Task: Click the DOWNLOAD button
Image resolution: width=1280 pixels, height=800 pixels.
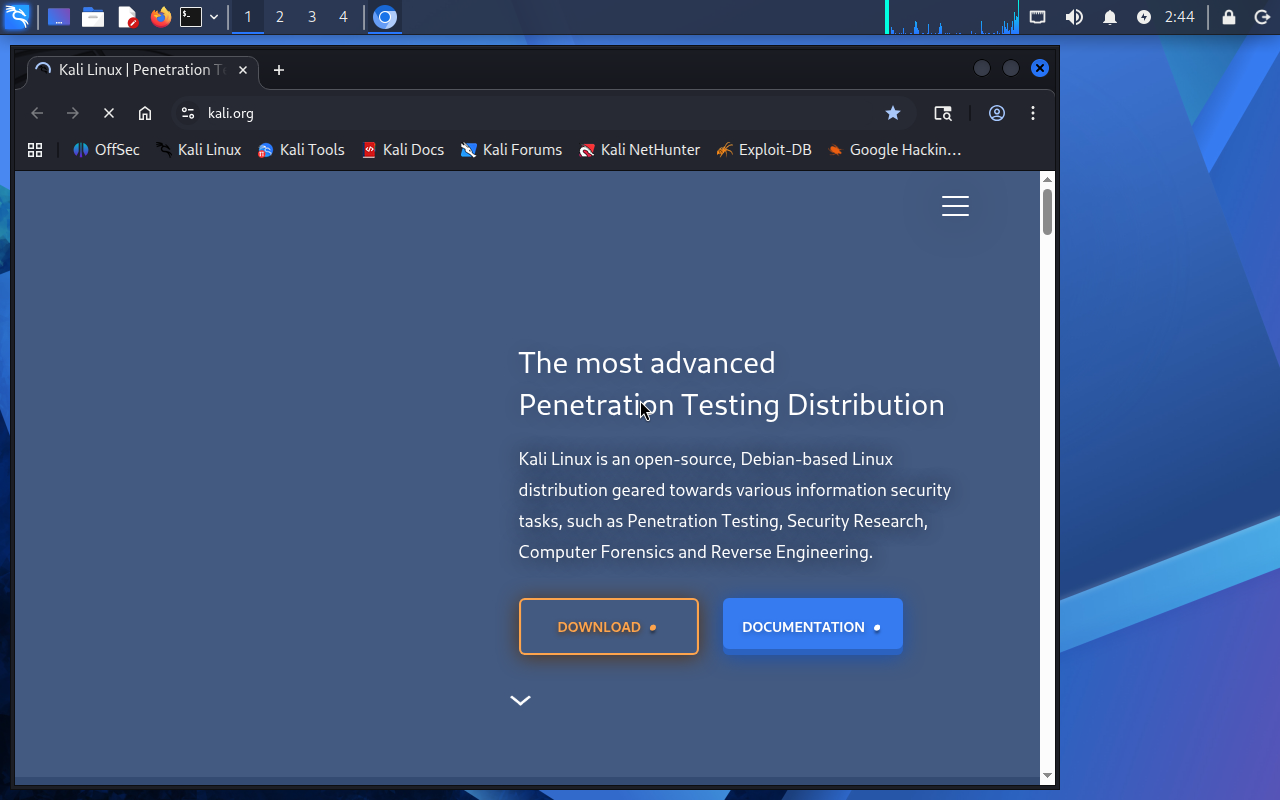Action: click(608, 627)
